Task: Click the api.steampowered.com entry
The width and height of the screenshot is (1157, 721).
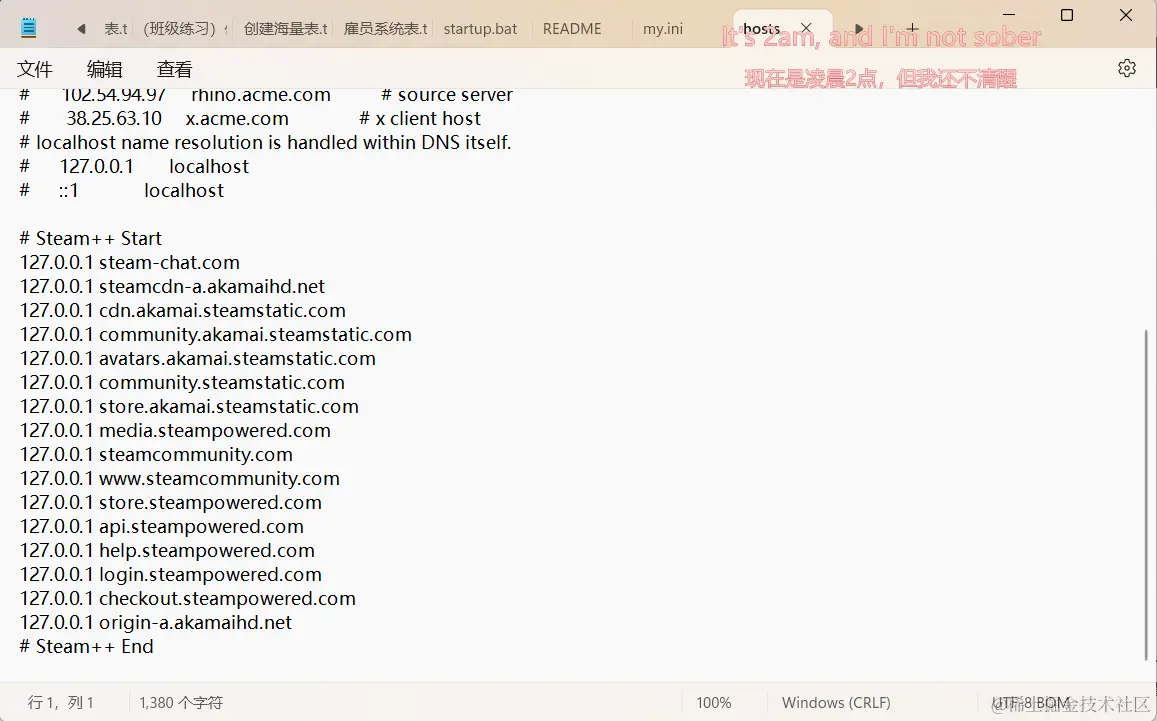Action: pos(162,526)
